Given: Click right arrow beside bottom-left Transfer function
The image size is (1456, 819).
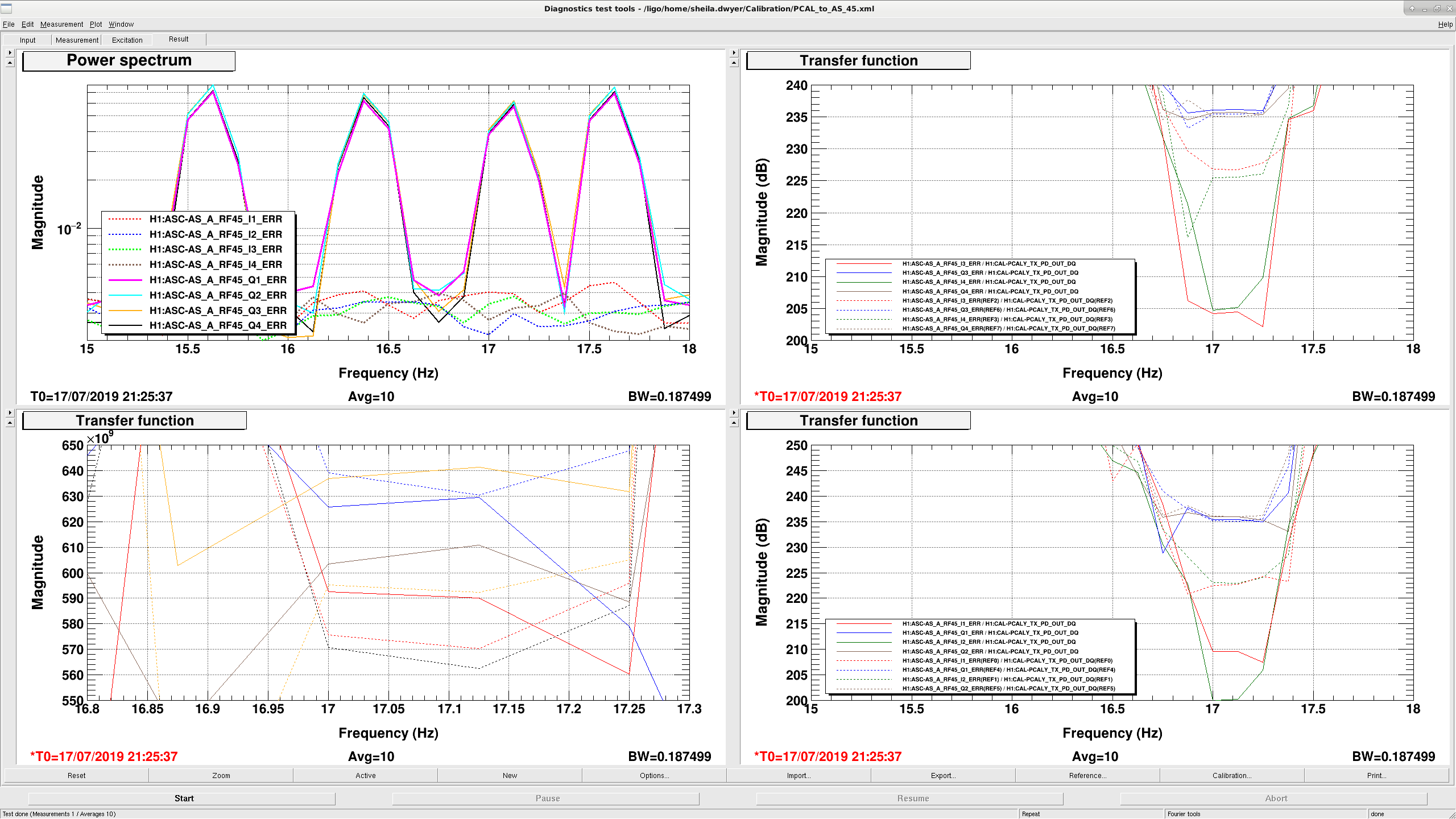Looking at the screenshot, I should [10, 413].
